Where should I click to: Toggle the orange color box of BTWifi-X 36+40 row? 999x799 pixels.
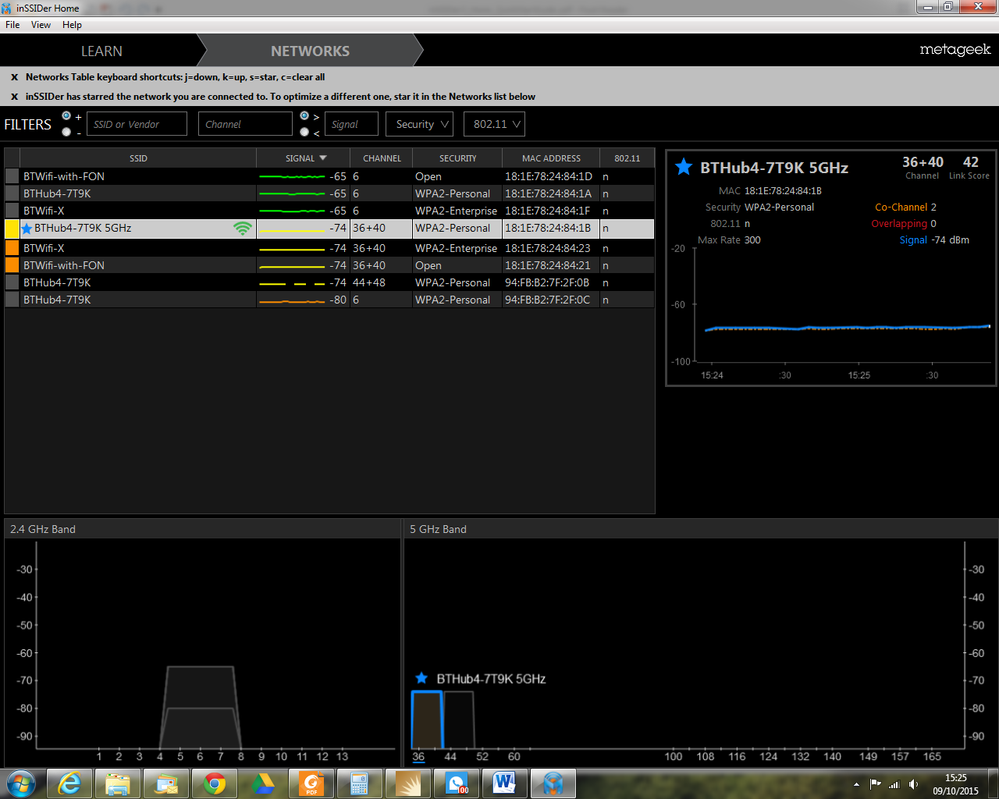tap(12, 248)
